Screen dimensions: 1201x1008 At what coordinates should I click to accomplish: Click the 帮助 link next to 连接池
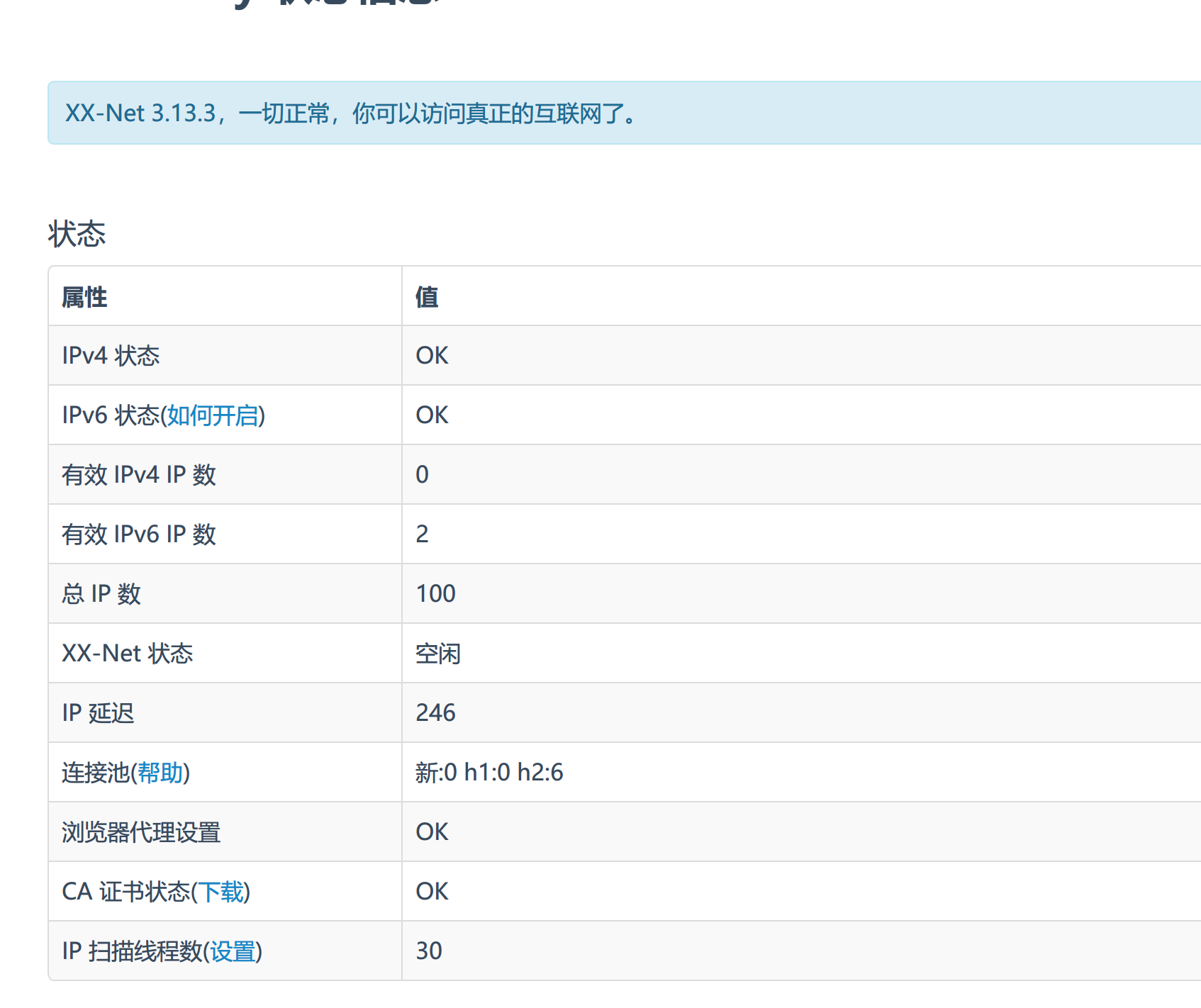pos(162,773)
